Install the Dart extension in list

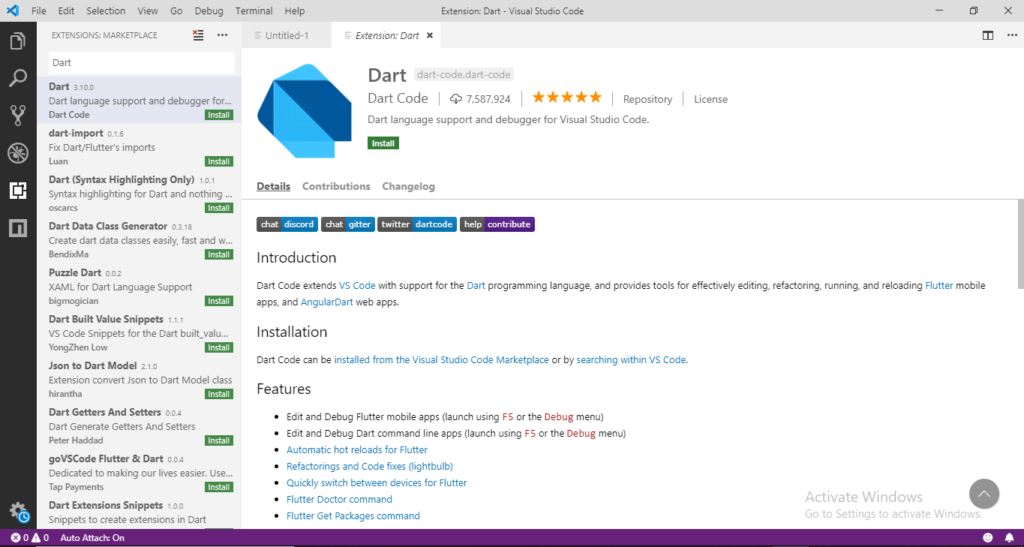coord(219,115)
